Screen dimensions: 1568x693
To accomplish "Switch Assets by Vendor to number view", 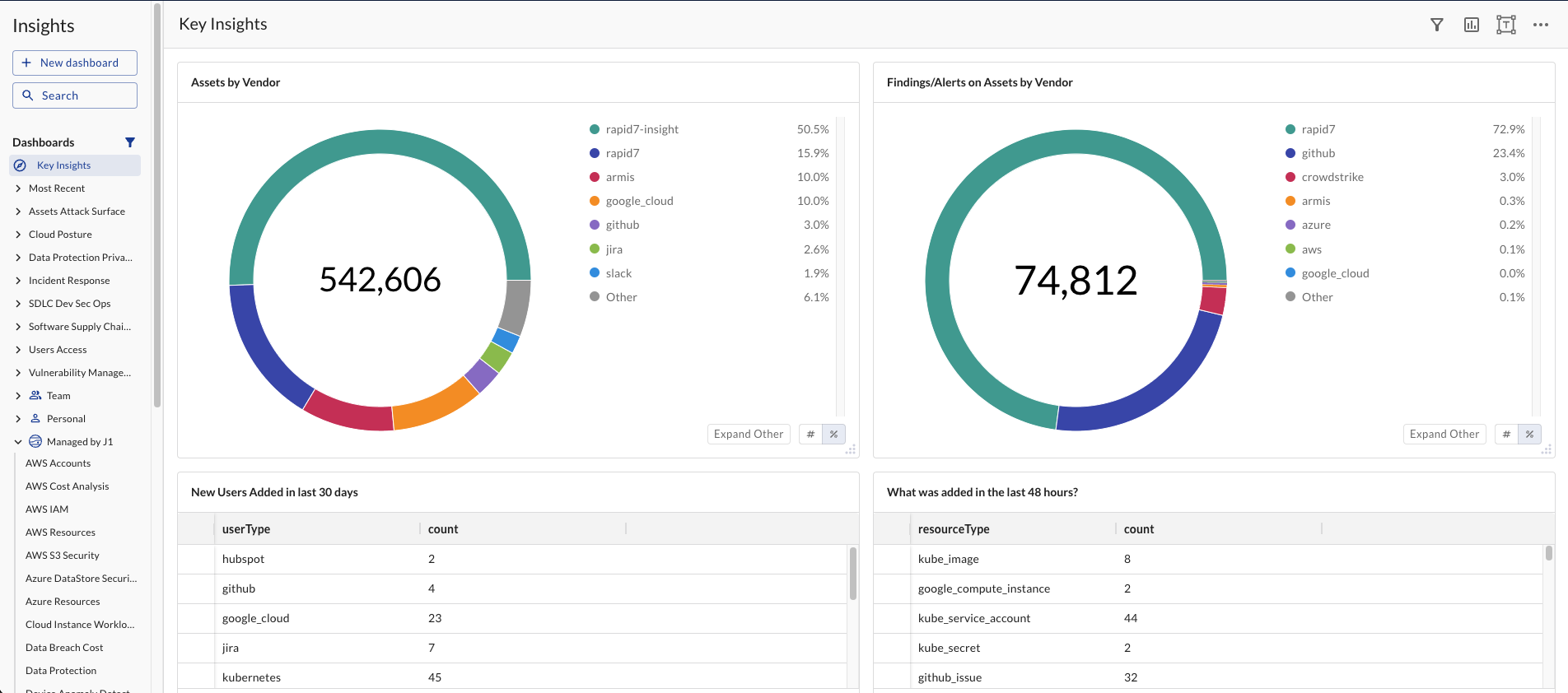I will [x=810, y=434].
